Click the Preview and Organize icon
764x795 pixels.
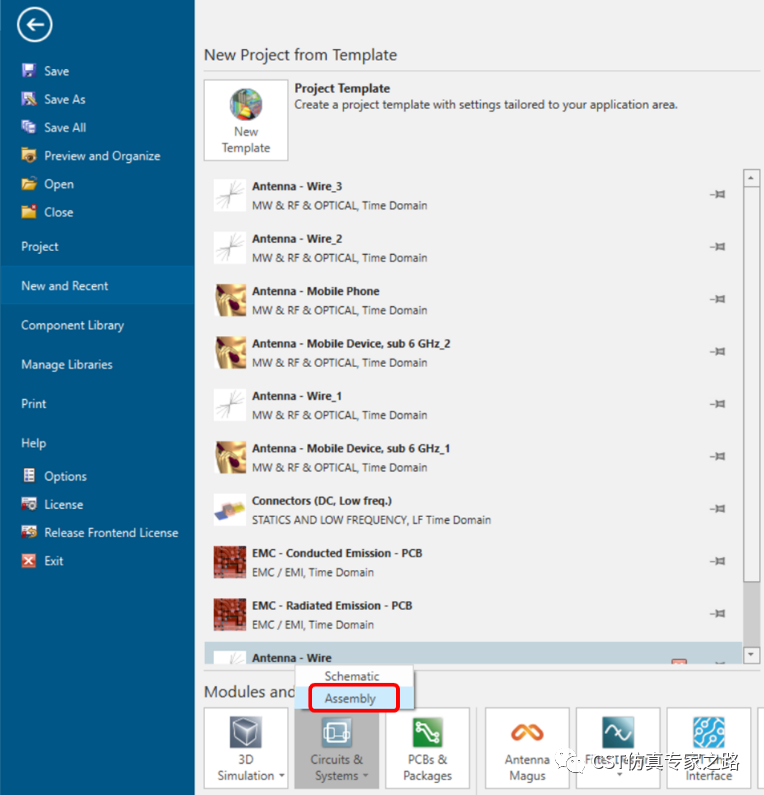[x=29, y=155]
